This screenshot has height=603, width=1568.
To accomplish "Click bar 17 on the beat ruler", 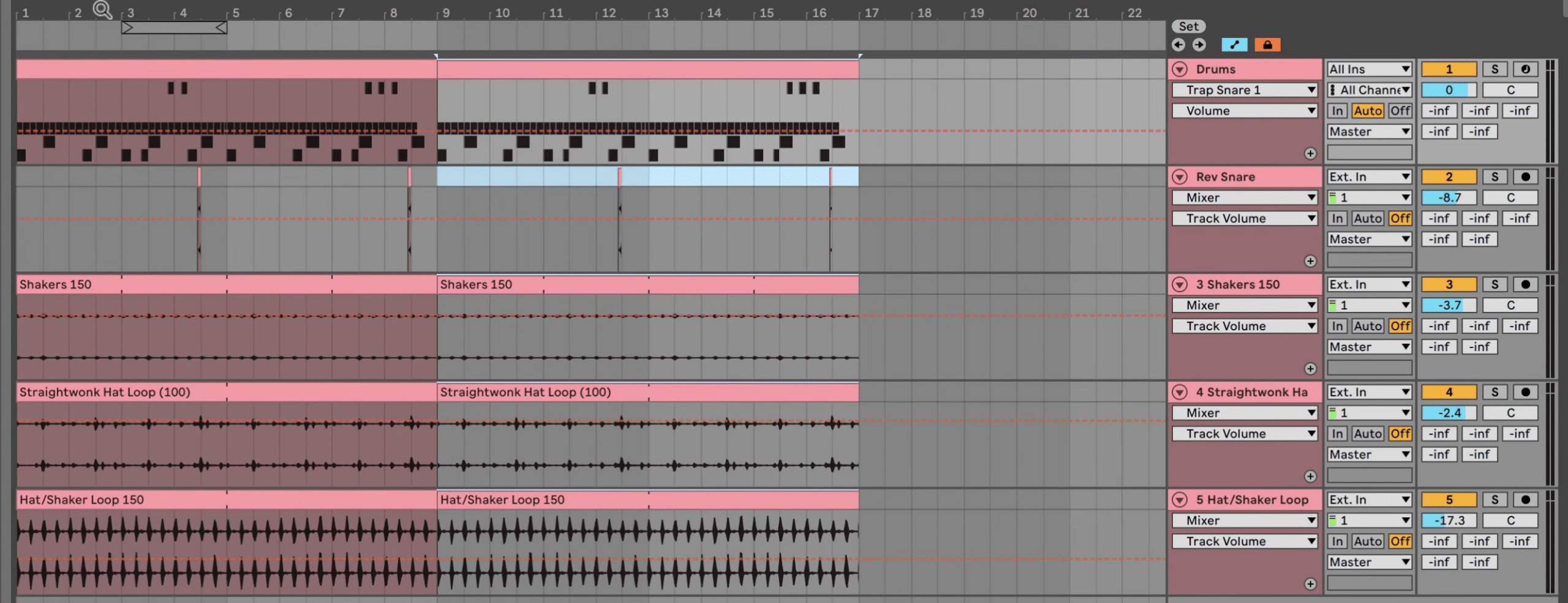I will [x=871, y=13].
